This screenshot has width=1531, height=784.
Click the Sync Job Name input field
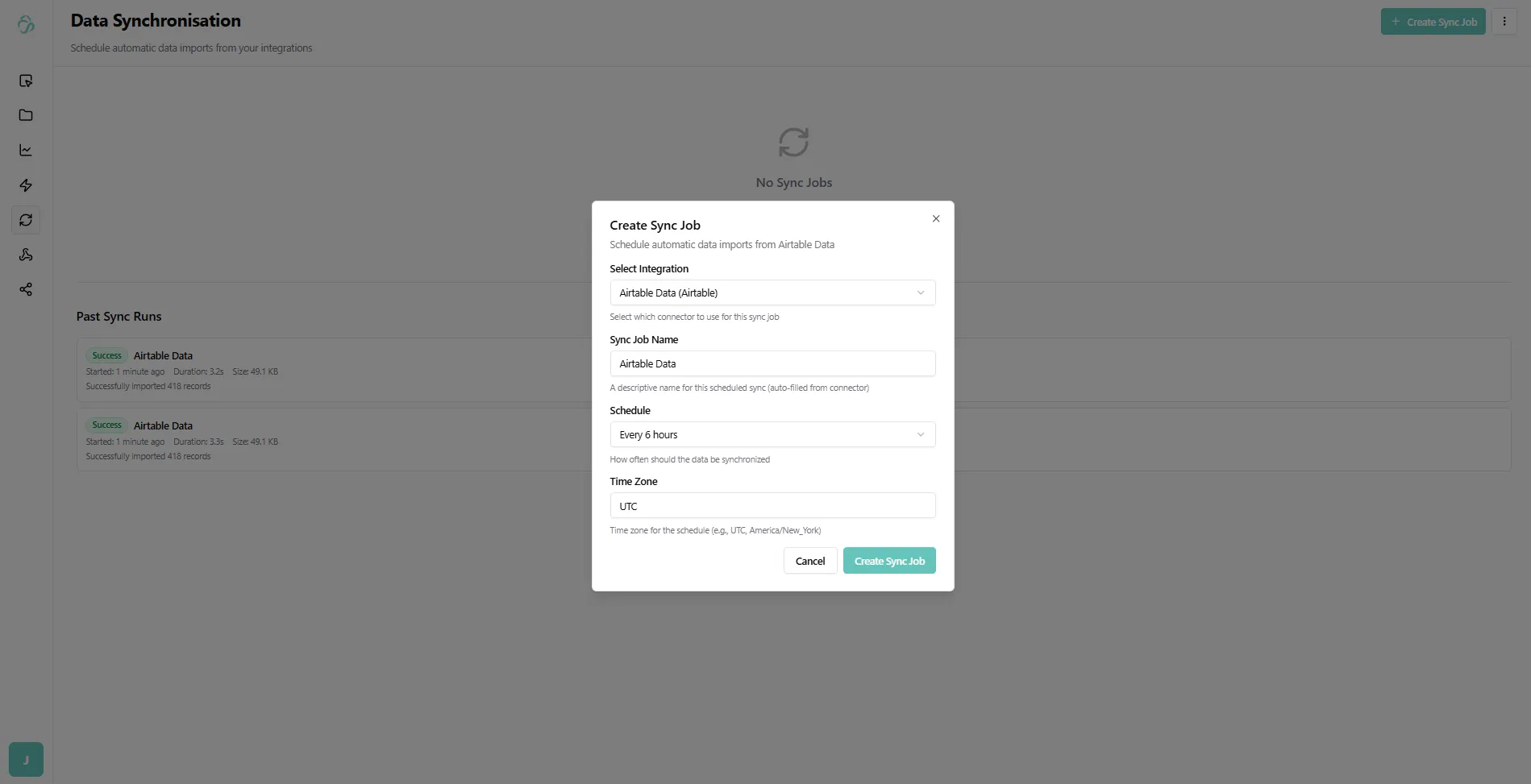tap(772, 363)
